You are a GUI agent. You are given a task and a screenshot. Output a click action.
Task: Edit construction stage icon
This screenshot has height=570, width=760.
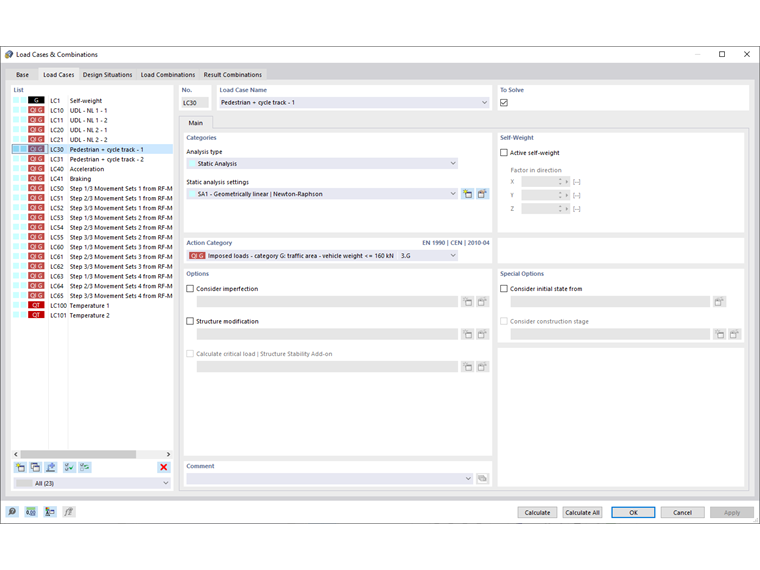(735, 334)
